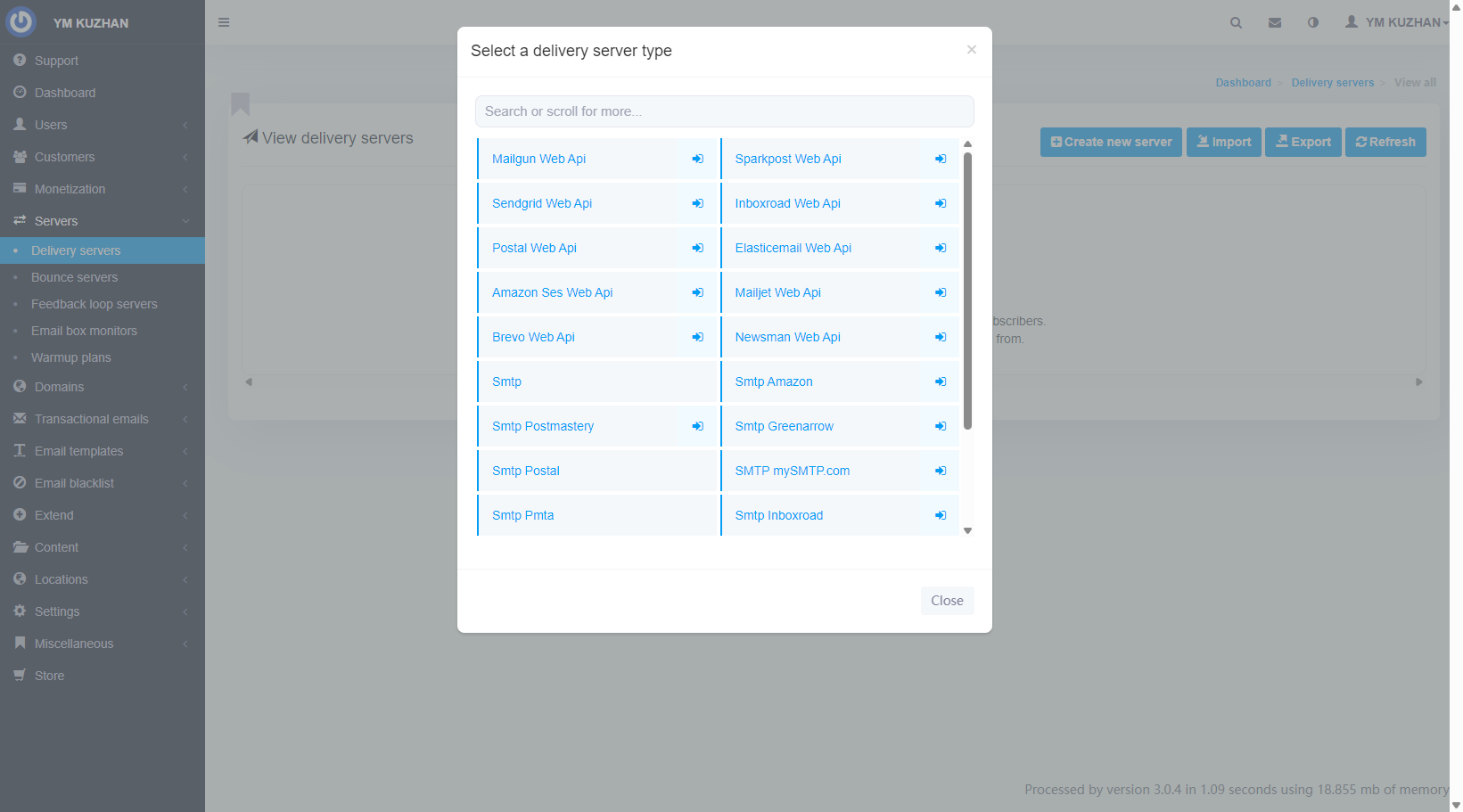This screenshot has width=1463, height=812.
Task: Click the sign-in arrow icon beside Mailgun Web Api
Action: [697, 159]
